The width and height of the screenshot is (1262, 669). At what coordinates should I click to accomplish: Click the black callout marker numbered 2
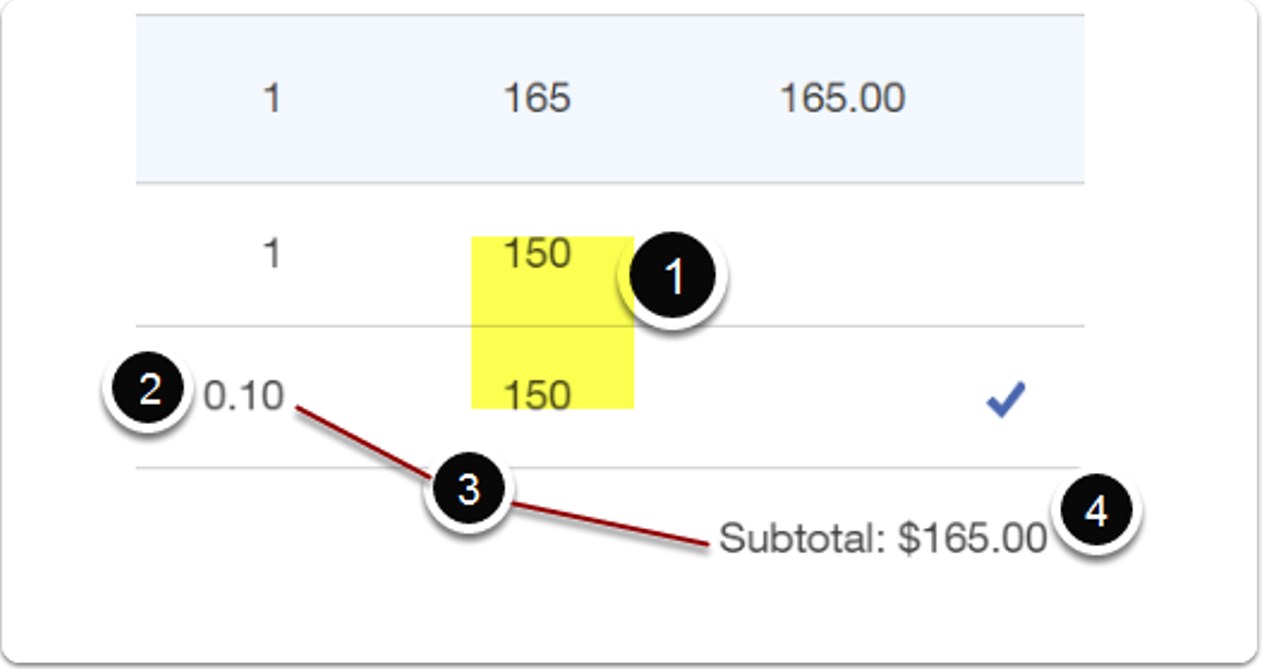pyautogui.click(x=149, y=391)
